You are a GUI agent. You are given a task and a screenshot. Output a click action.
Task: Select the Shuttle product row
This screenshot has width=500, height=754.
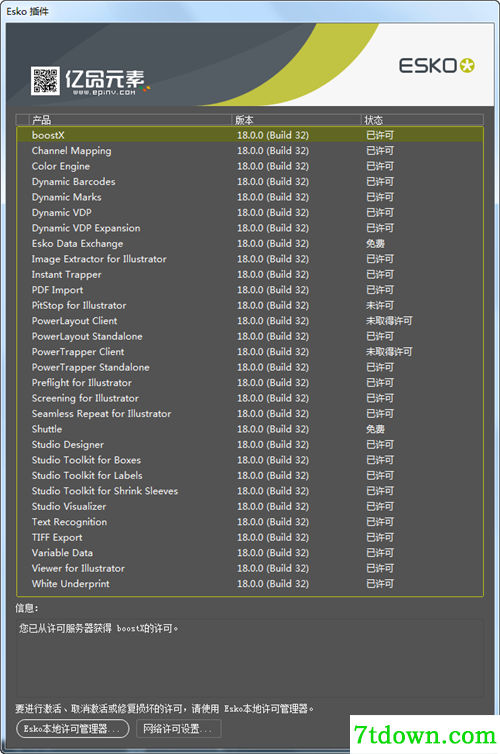pyautogui.click(x=250, y=429)
